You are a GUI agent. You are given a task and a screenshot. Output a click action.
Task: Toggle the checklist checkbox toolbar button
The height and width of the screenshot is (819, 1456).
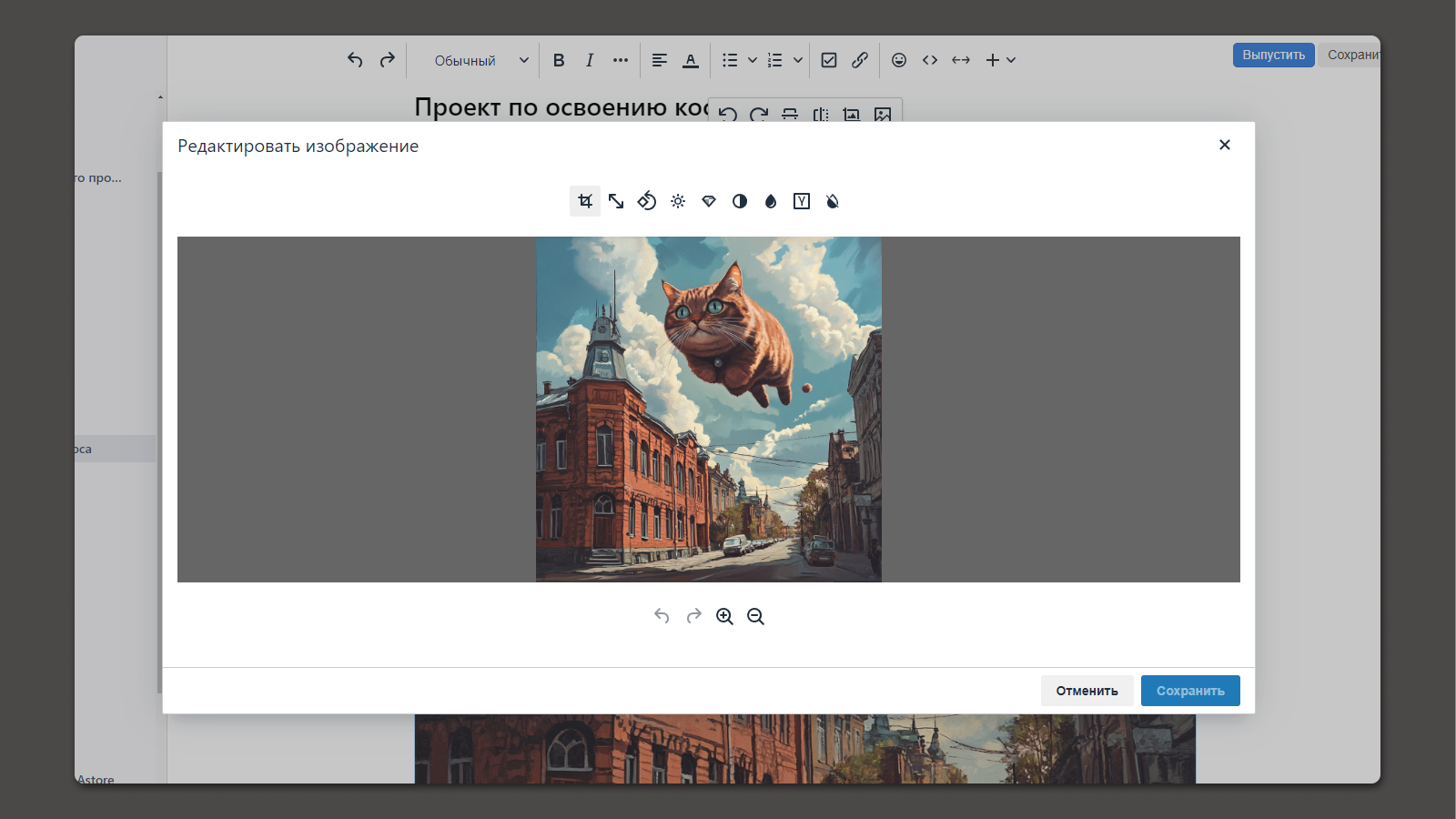pos(829,60)
